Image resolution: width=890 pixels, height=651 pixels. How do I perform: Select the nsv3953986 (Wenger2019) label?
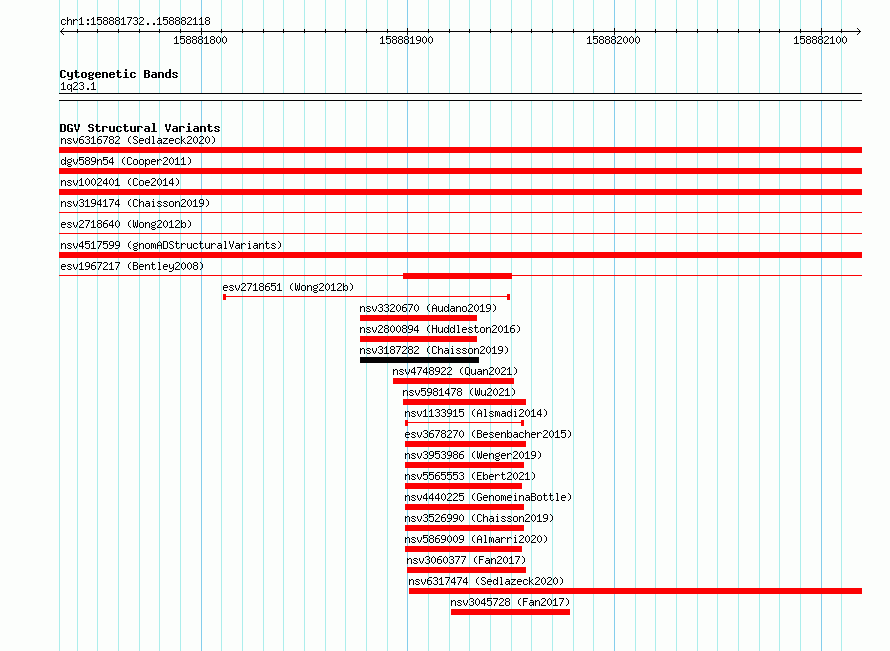tap(473, 455)
